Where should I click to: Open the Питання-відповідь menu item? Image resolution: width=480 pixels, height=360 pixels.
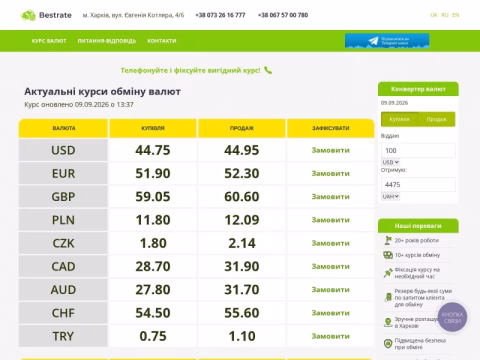(x=107, y=41)
